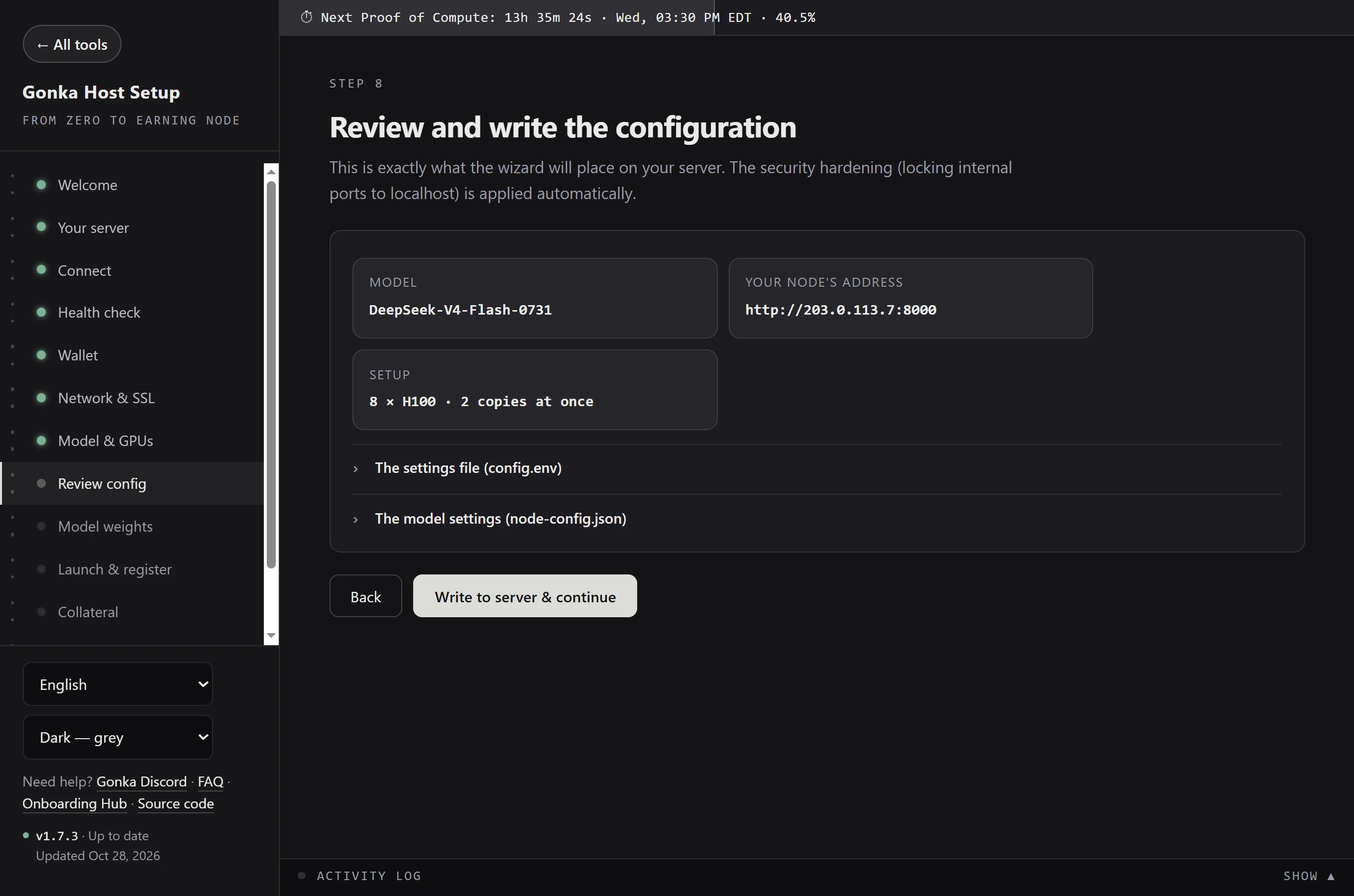Open the English language dropdown
1354x896 pixels.
117,684
